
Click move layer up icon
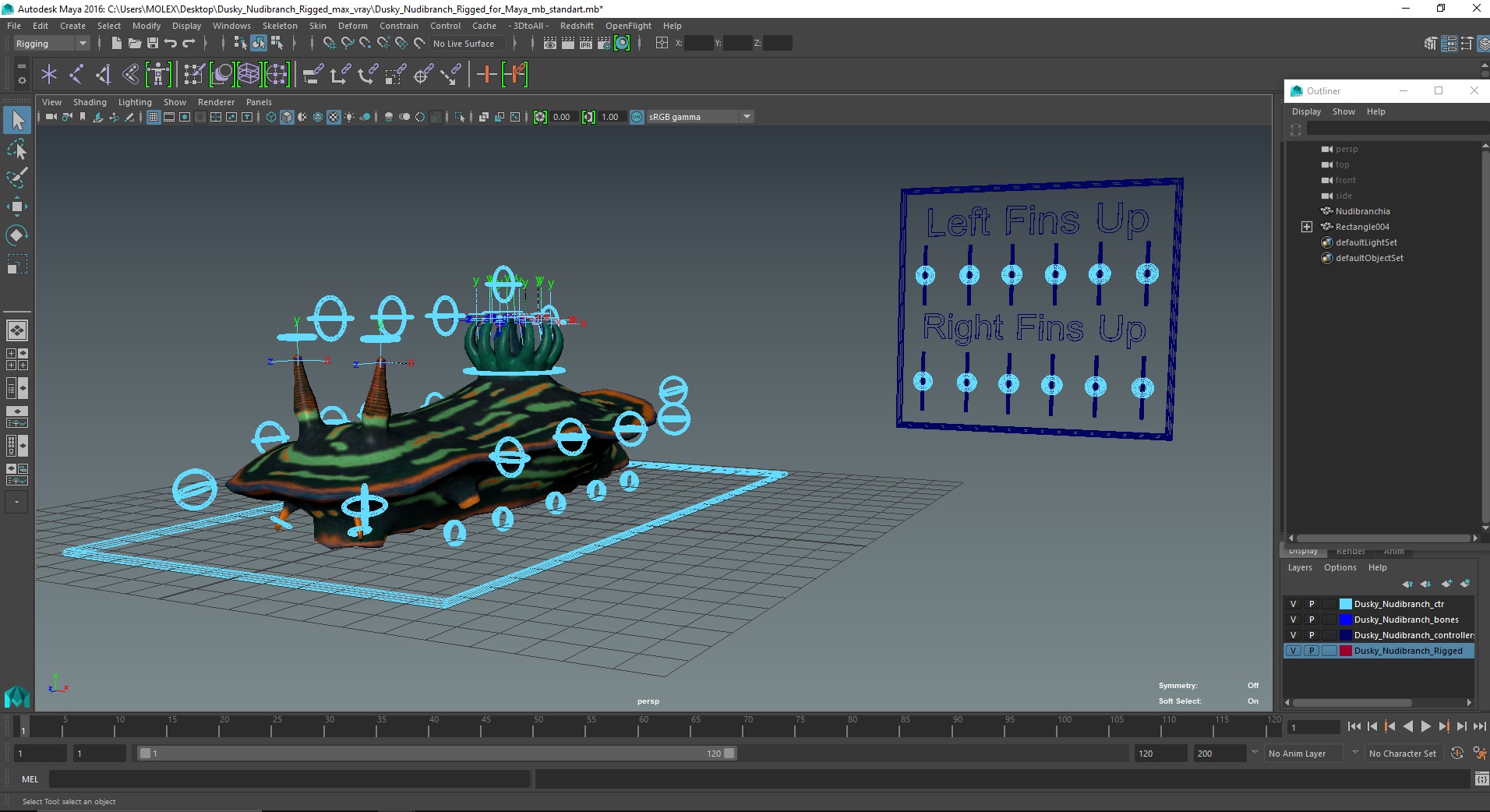point(1407,584)
